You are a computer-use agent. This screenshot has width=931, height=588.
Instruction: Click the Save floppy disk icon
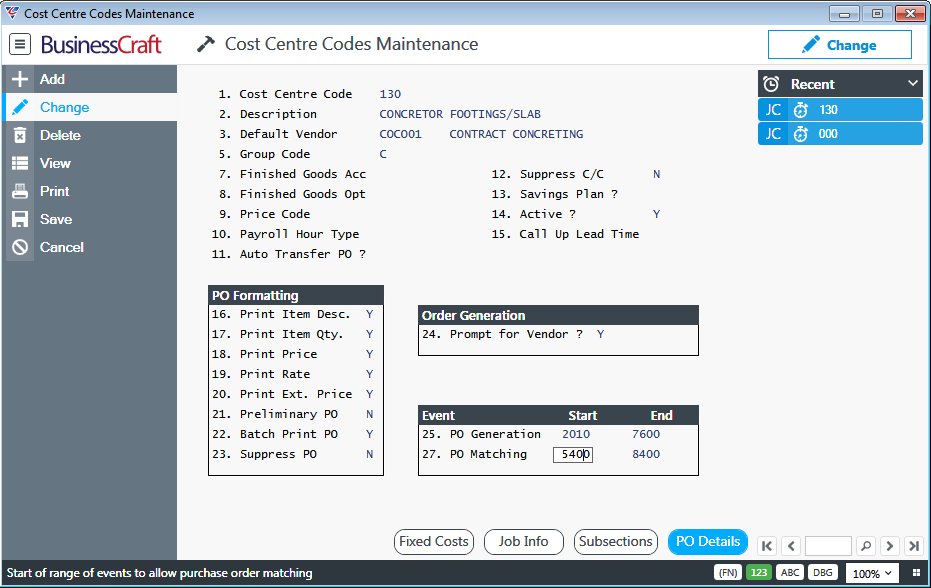coord(20,219)
